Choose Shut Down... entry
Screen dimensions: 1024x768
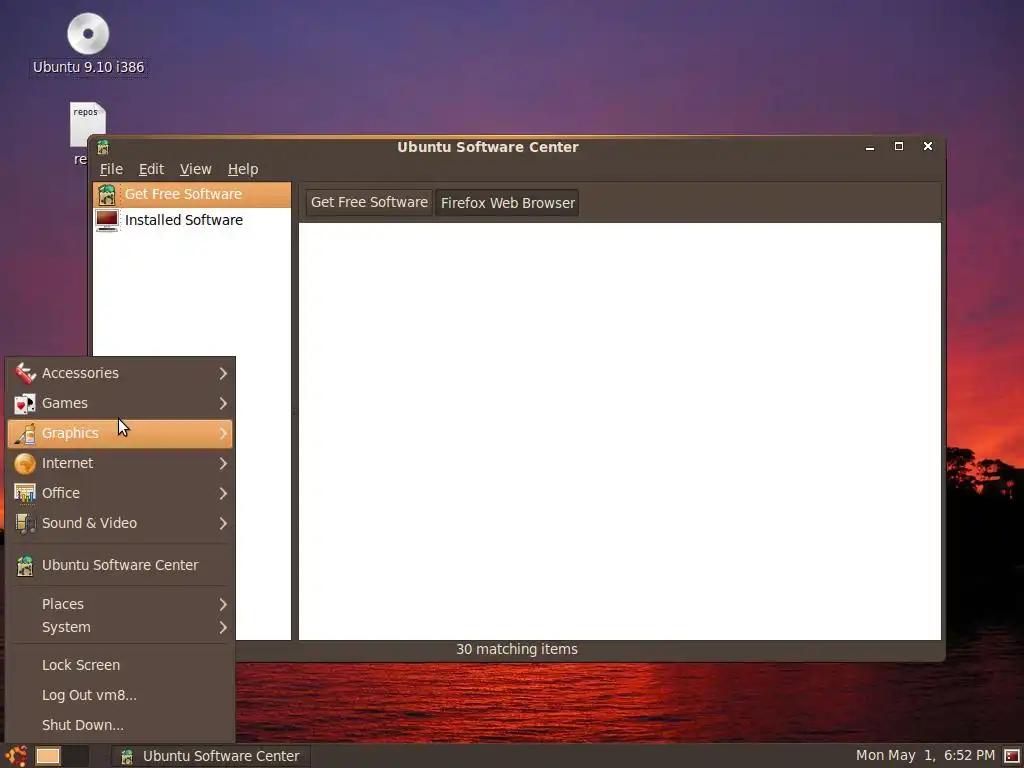click(x=121, y=725)
